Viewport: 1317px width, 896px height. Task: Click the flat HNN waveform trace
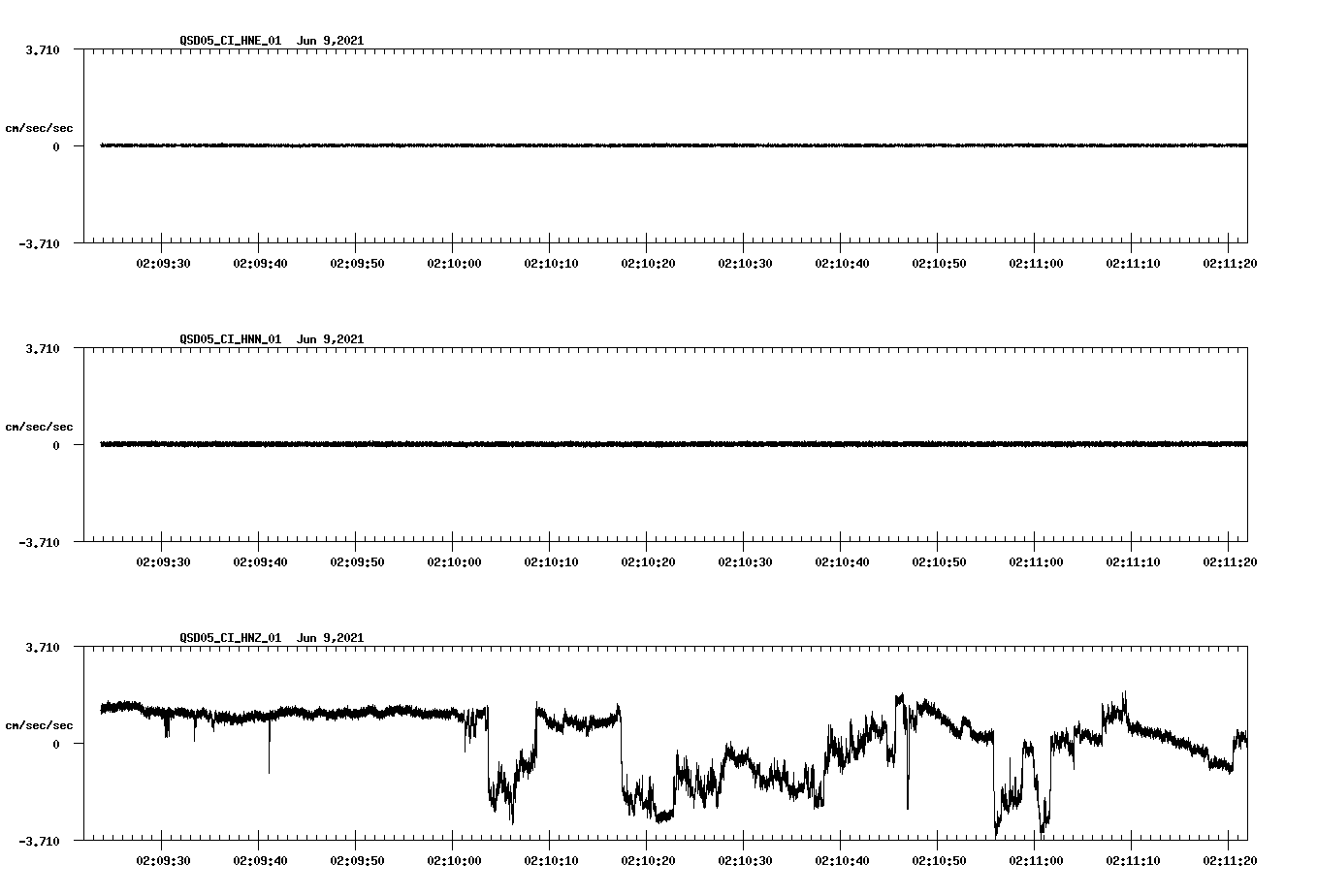674,444
